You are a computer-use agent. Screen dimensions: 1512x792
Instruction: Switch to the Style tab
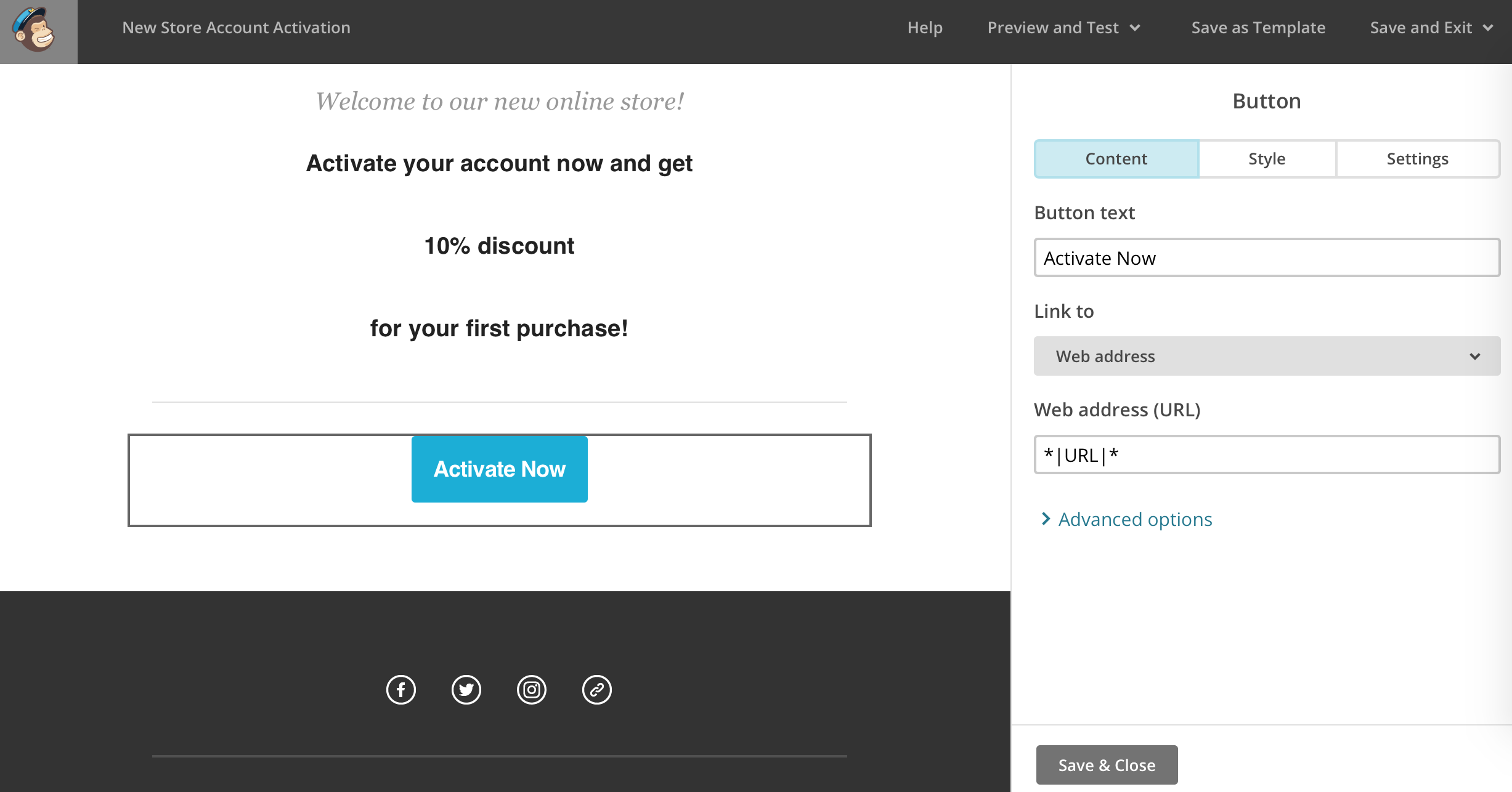(1267, 159)
